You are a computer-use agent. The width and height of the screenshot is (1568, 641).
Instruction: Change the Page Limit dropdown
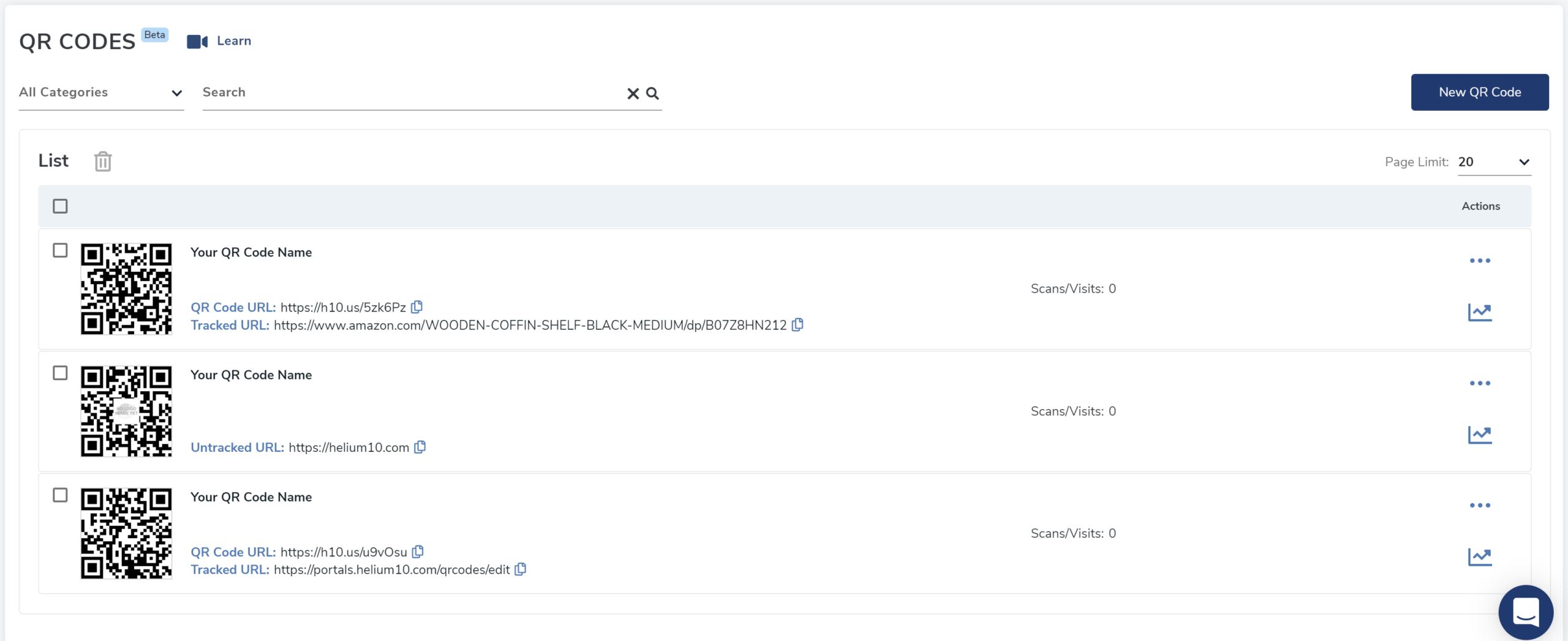[1494, 162]
